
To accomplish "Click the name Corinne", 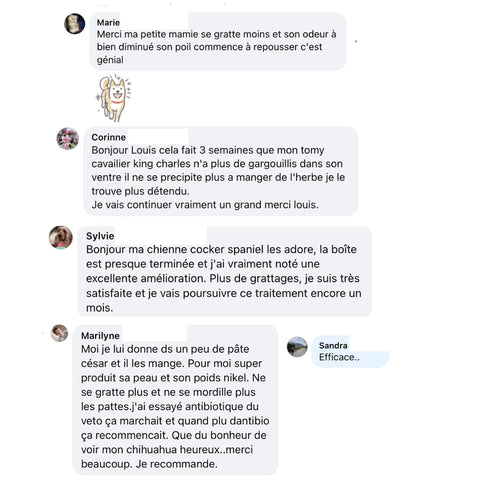I will (108, 137).
